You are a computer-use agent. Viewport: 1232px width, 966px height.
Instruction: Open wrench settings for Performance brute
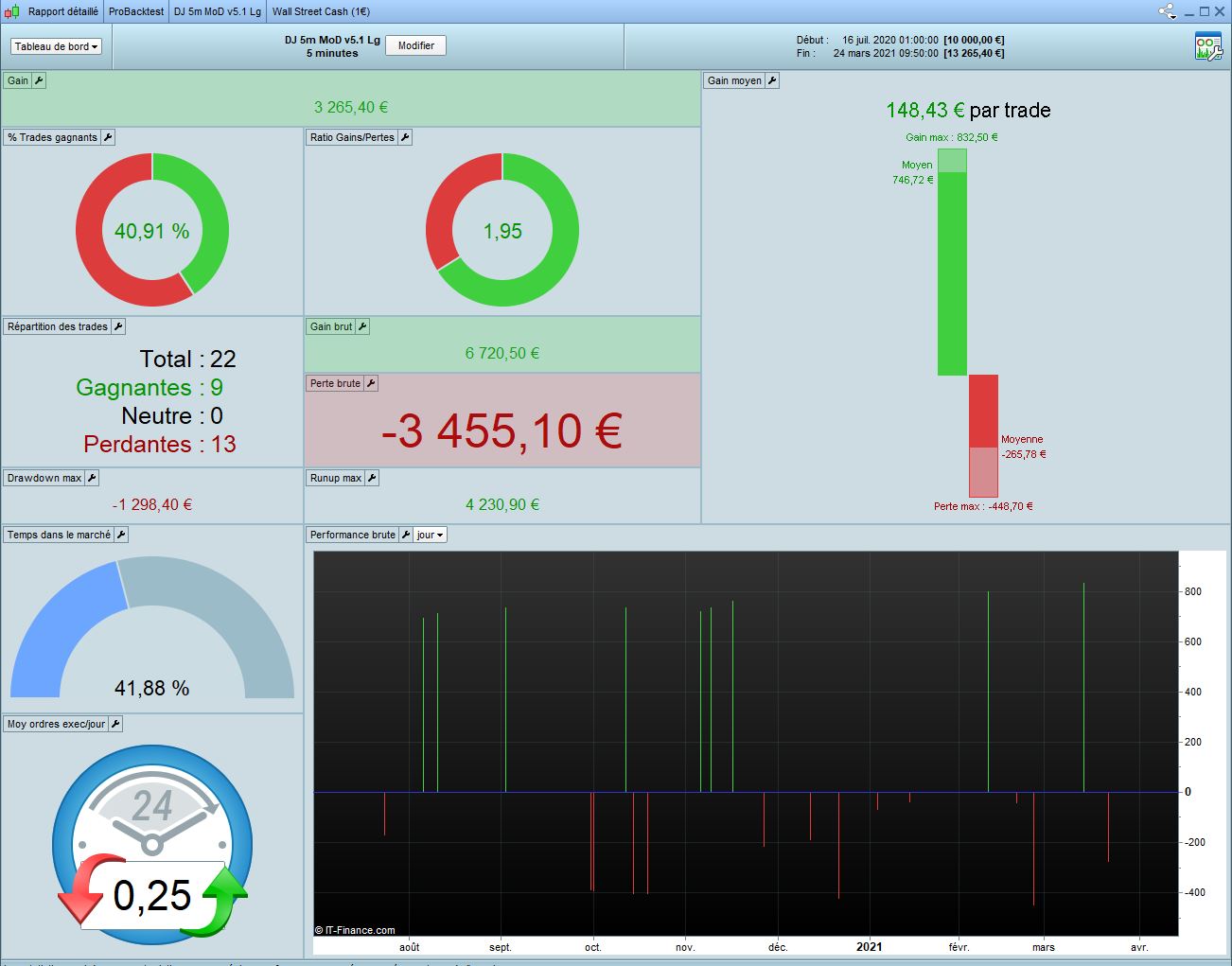pyautogui.click(x=406, y=535)
